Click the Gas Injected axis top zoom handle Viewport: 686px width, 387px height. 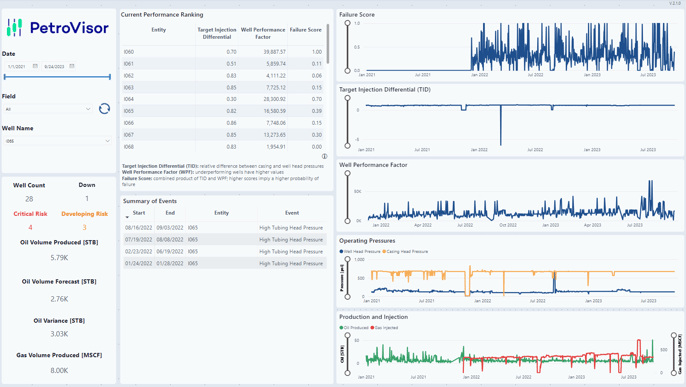coord(674,335)
